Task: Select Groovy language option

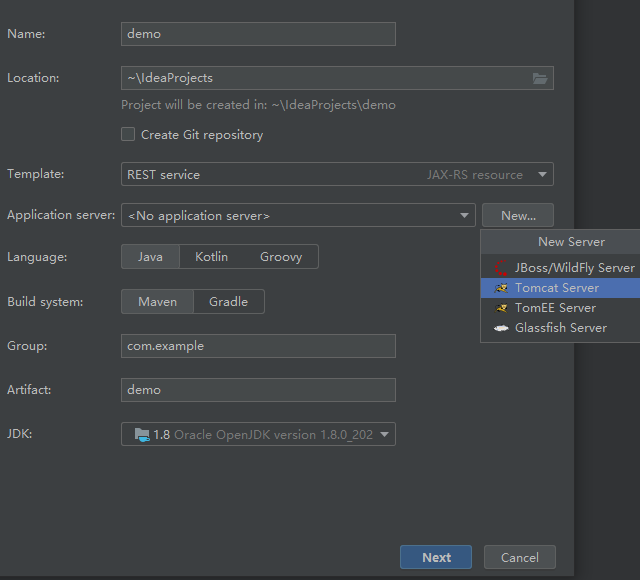Action: (281, 257)
